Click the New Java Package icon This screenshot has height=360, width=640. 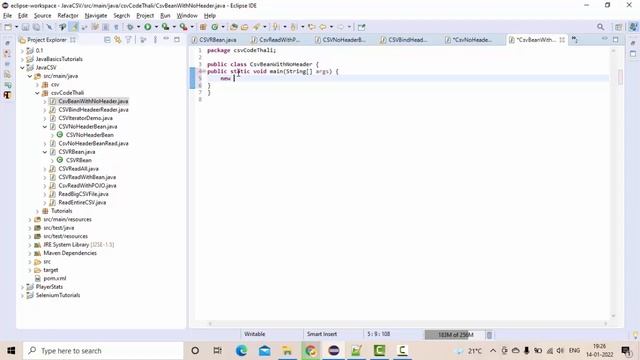point(203,27)
